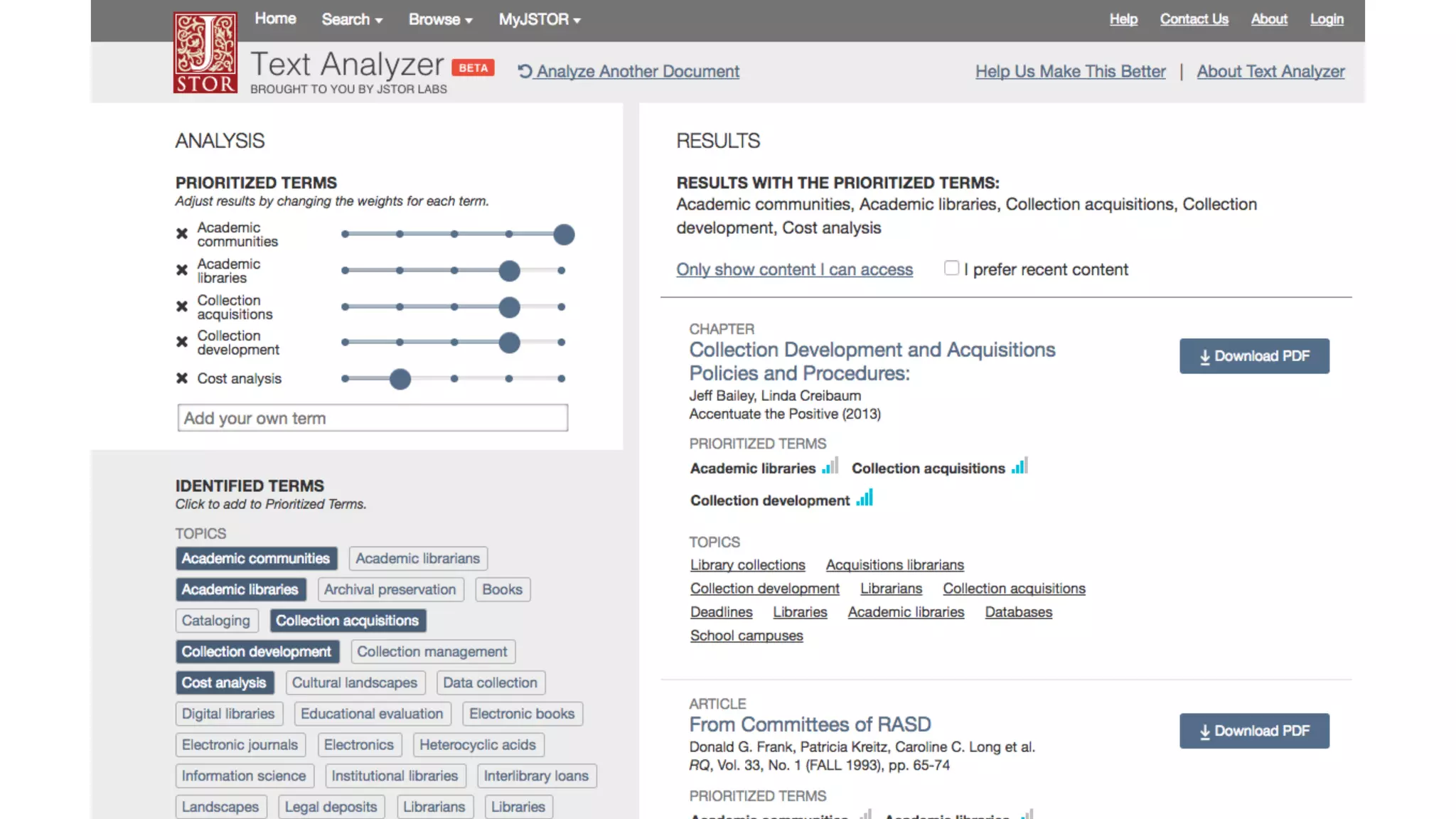Screen dimensions: 1456x819
Task: Open the Search dropdown menu
Action: click(x=352, y=20)
